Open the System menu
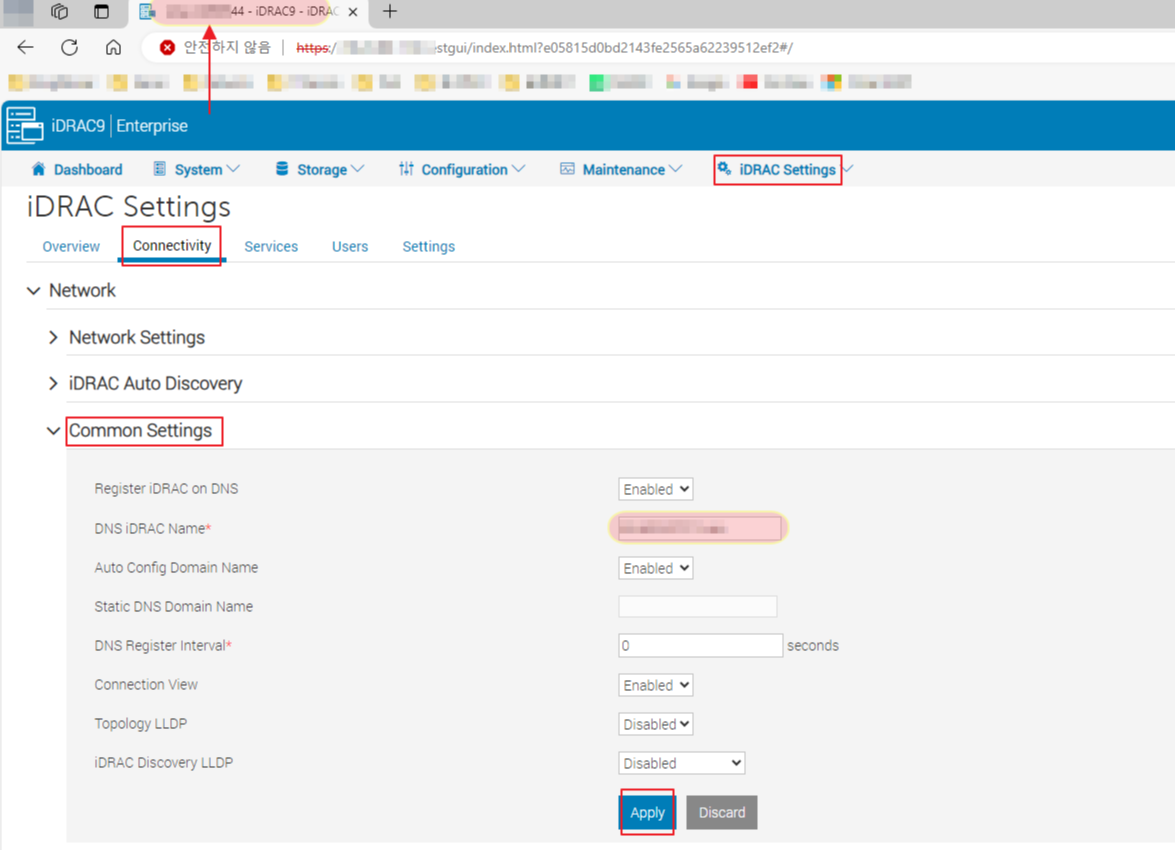Screen dimensions: 1175x850 click(198, 169)
